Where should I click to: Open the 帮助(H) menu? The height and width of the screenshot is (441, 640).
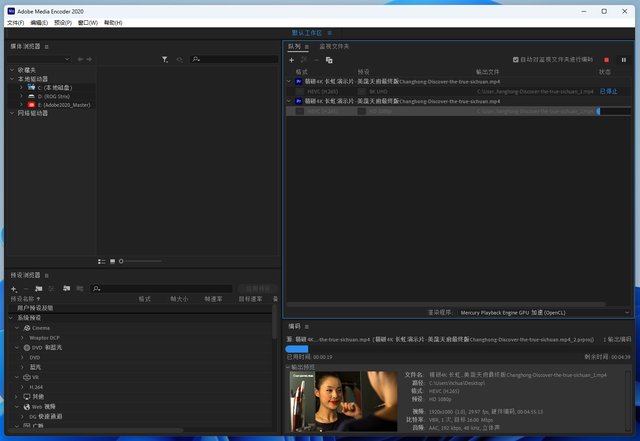tap(113, 23)
